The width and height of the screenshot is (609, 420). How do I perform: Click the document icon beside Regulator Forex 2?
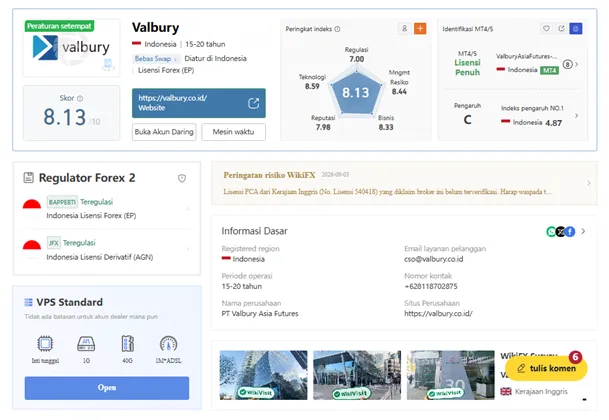[x=28, y=178]
